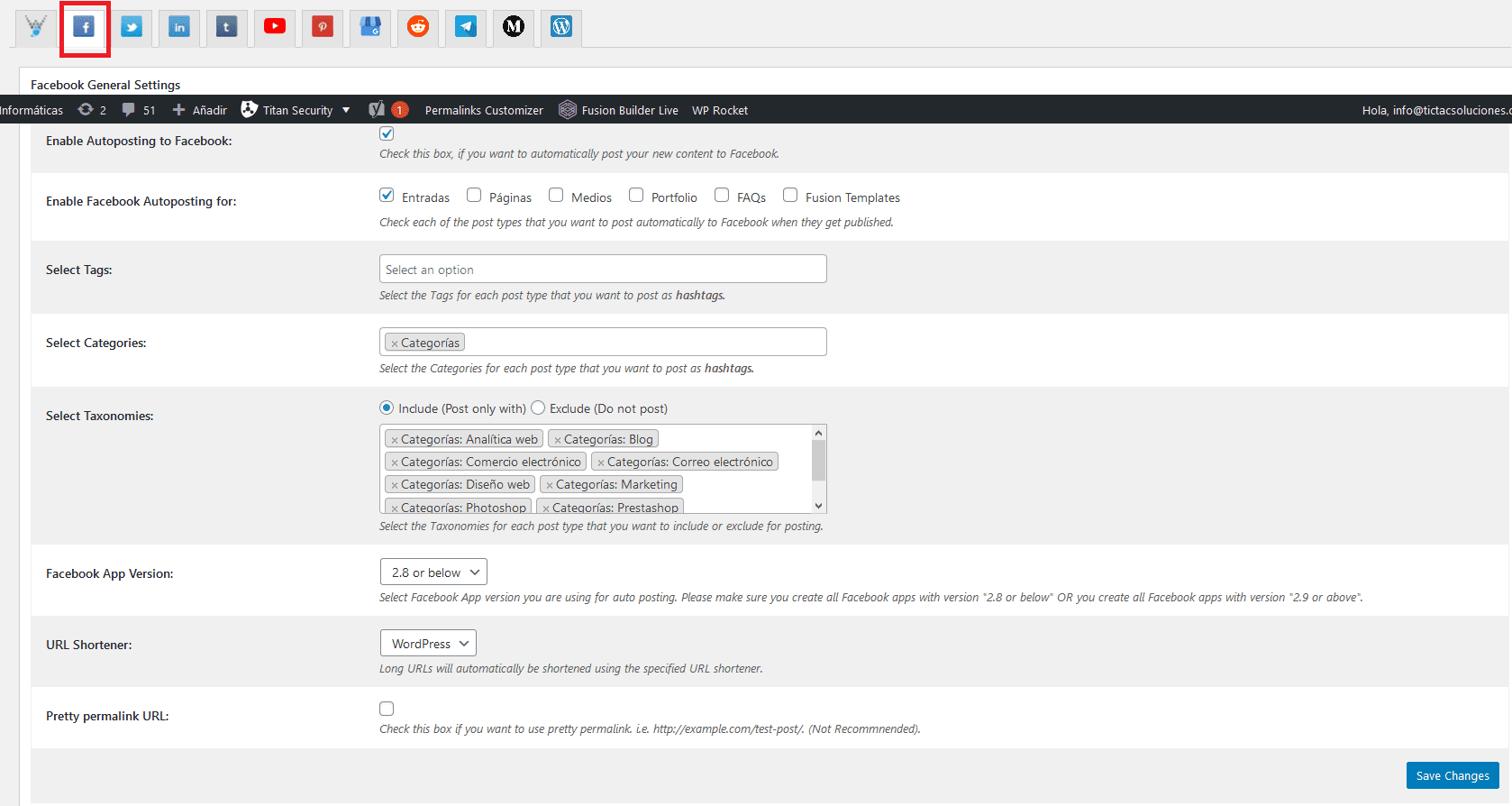The width and height of the screenshot is (1512, 806).
Task: Open the Reddit settings tab icon
Action: pyautogui.click(x=418, y=27)
